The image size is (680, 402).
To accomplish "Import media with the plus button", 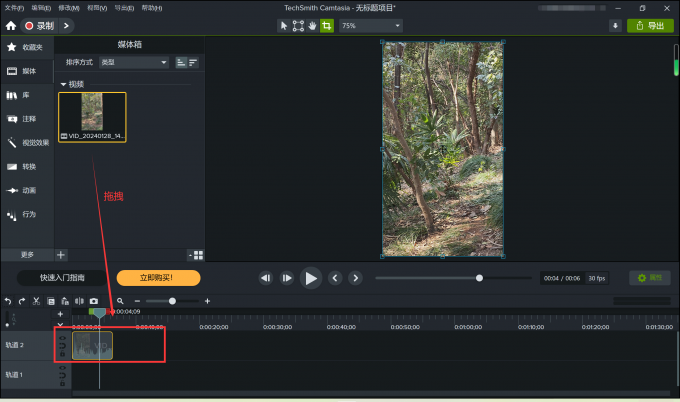I will pyautogui.click(x=61, y=255).
